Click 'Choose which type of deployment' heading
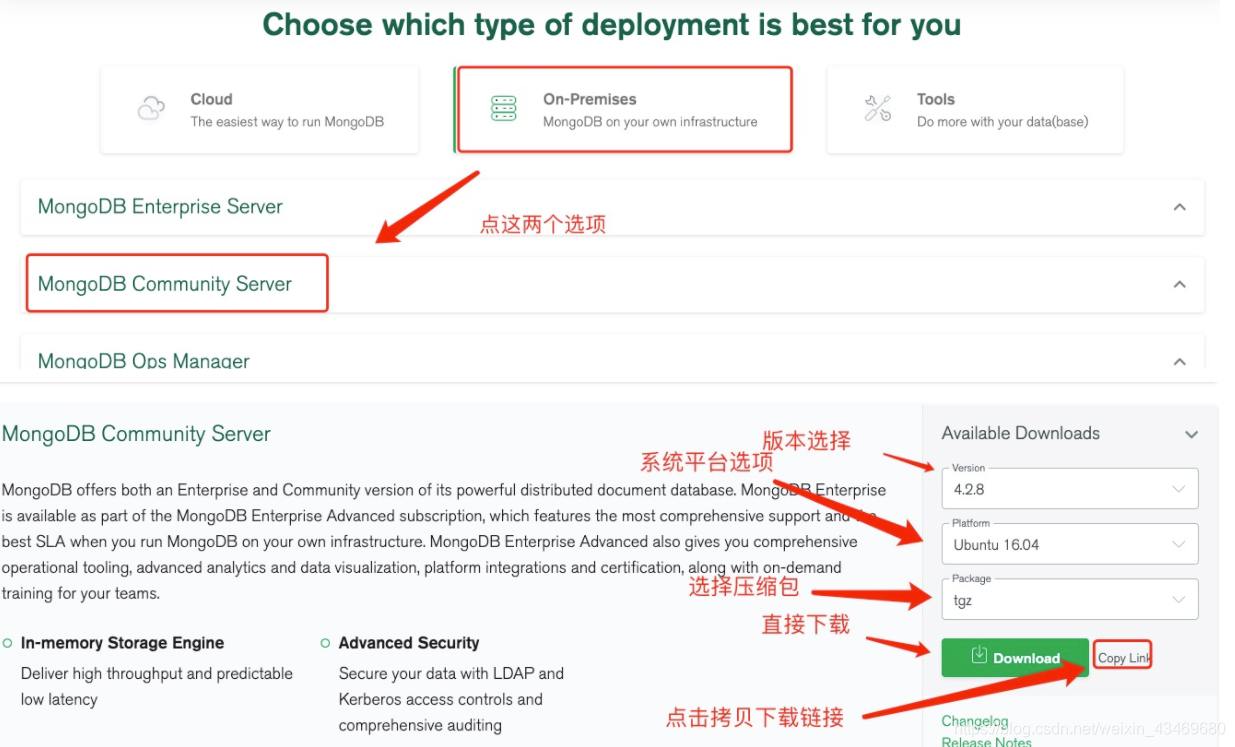1235x747 pixels. point(612,24)
